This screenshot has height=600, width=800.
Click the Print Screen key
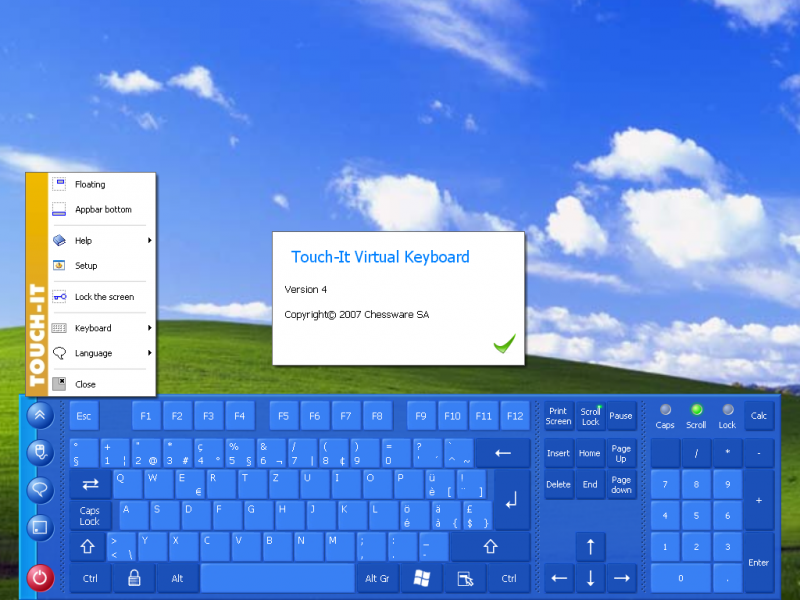tap(558, 416)
